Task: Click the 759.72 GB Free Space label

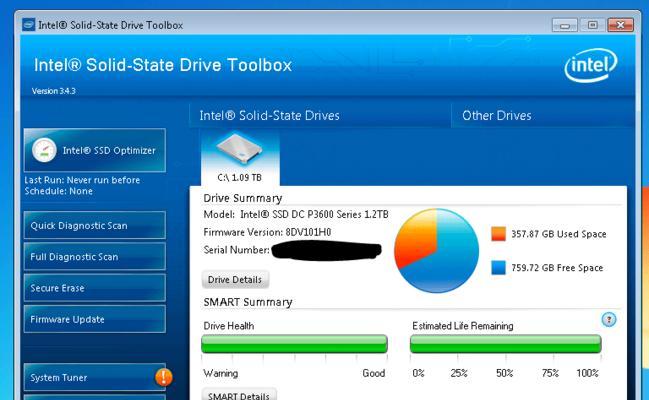Action: pyautogui.click(x=557, y=268)
